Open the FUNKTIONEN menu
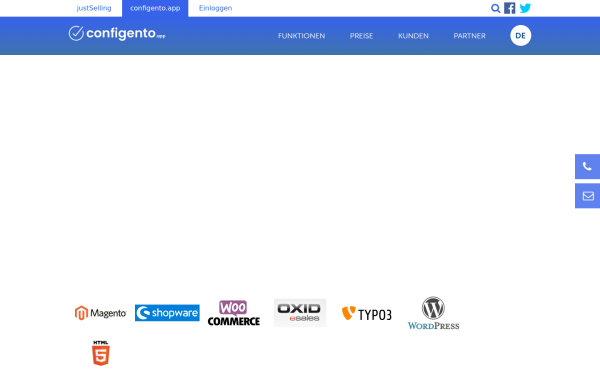This screenshot has height=375, width=600. click(x=302, y=36)
